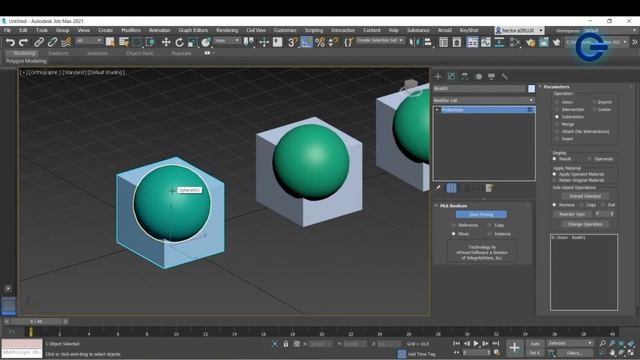This screenshot has width=640, height=360.
Task: Select the Move tool
Action: click(166, 42)
